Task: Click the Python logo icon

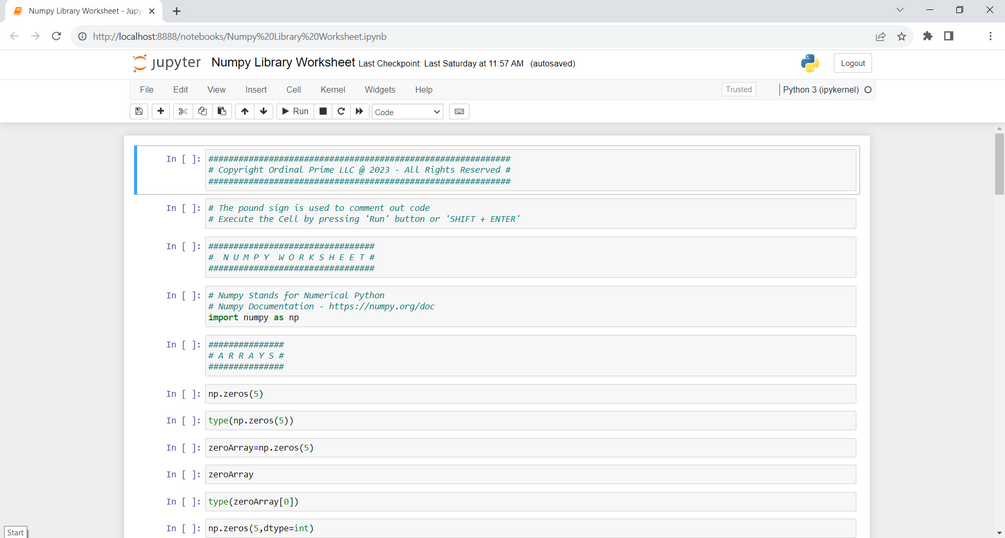Action: (810, 63)
